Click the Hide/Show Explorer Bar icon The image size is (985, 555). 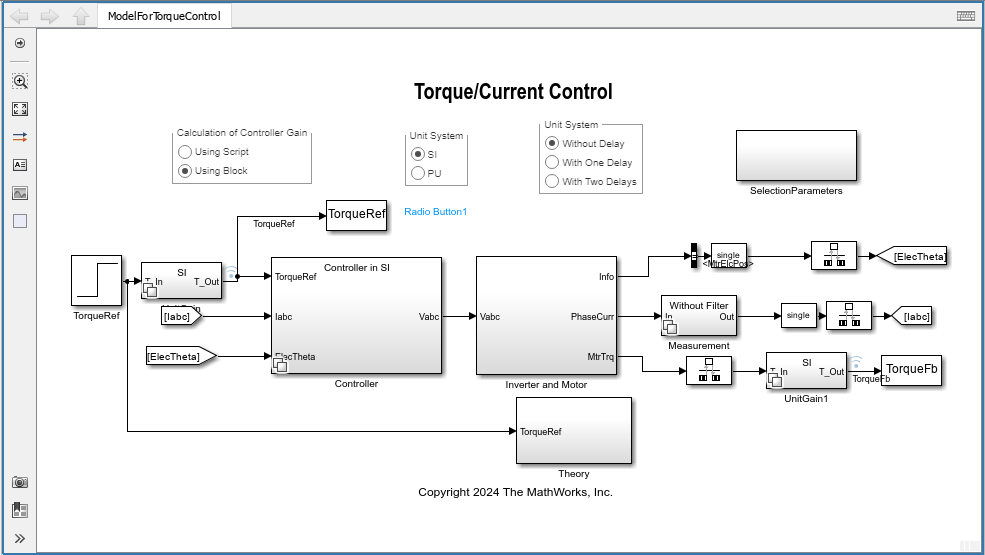pos(19,43)
